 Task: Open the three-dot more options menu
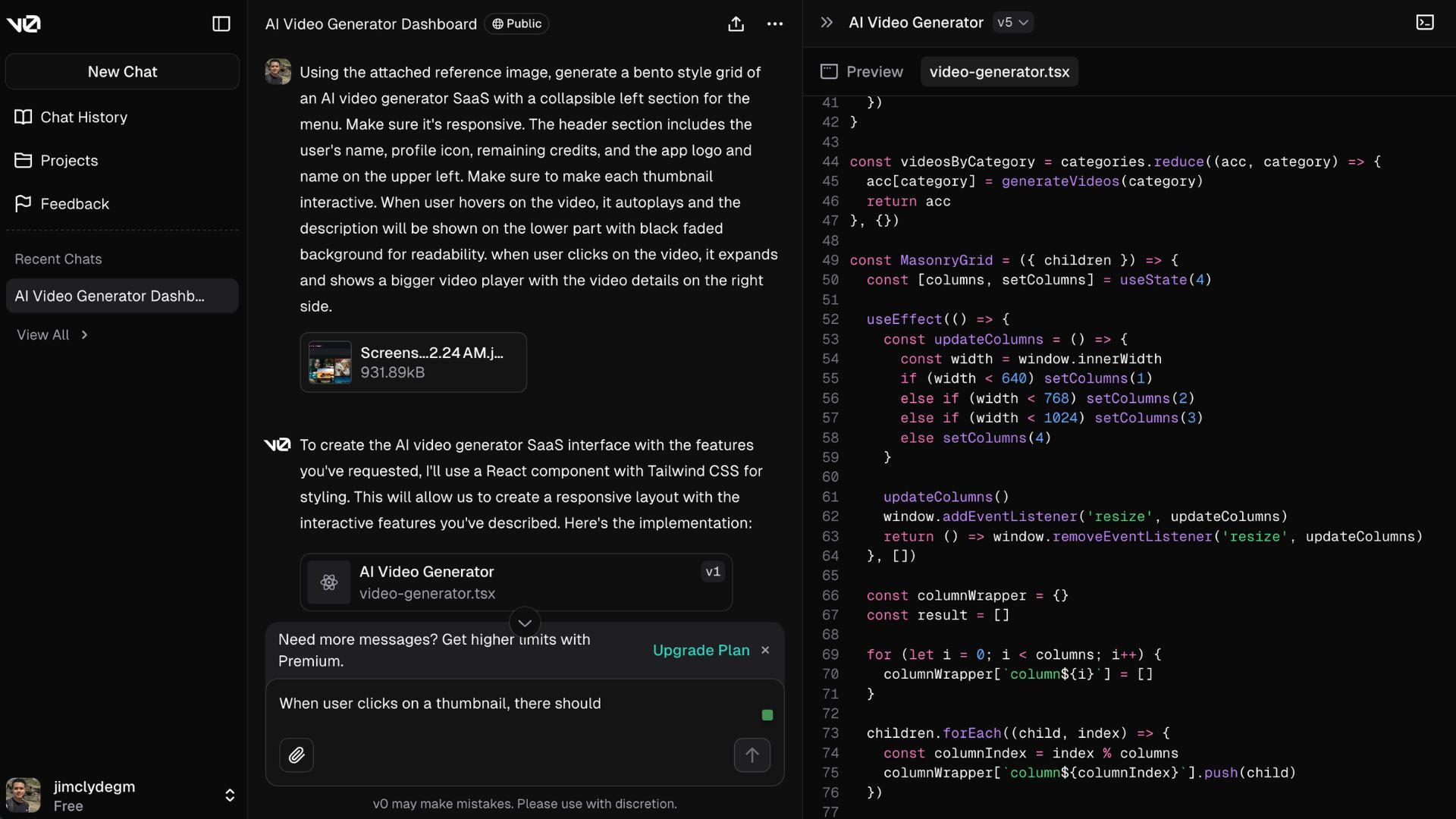(x=774, y=24)
